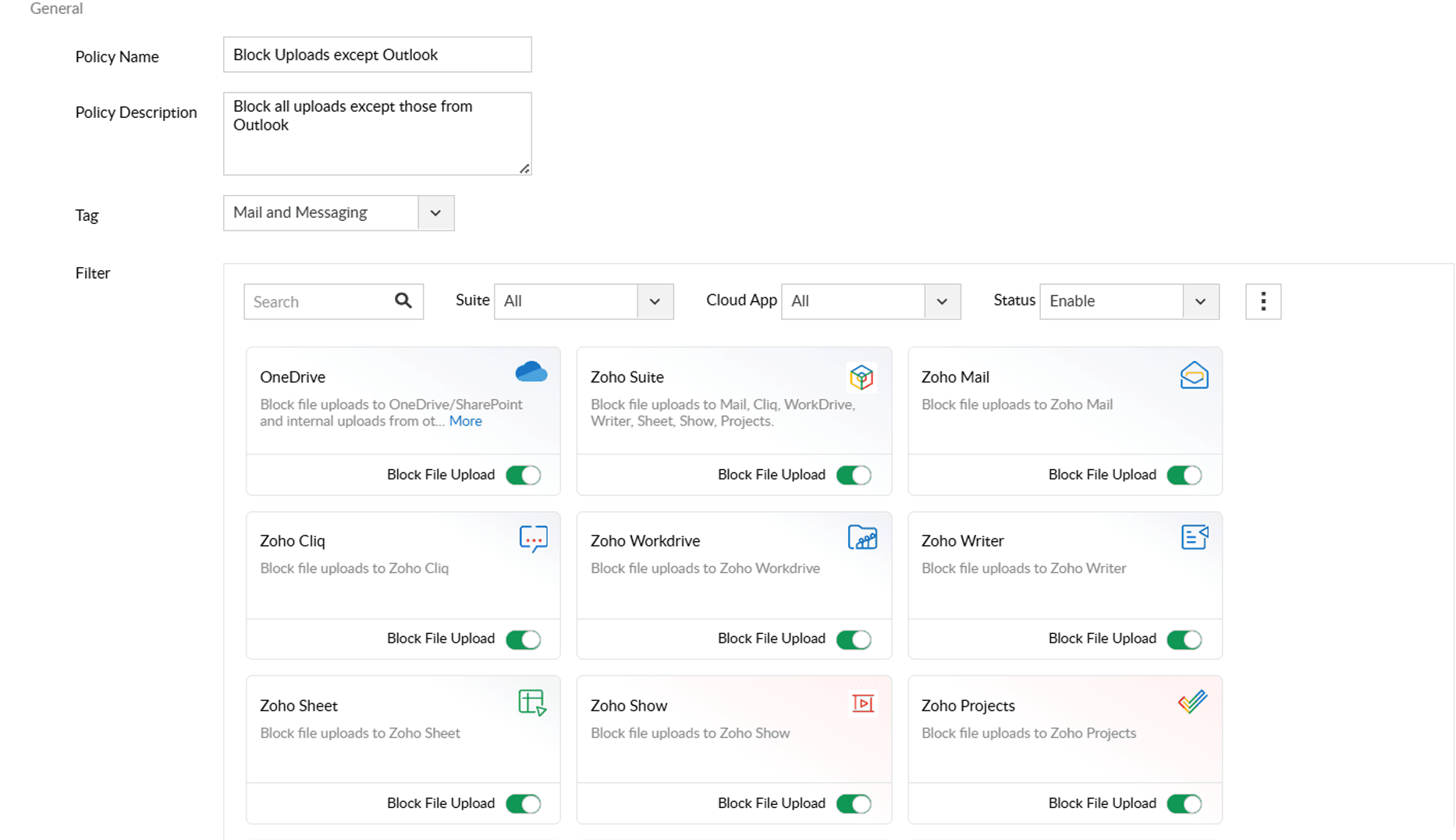Click the Zoho Workdrive folder icon
The height and width of the screenshot is (840, 1456).
click(x=862, y=537)
